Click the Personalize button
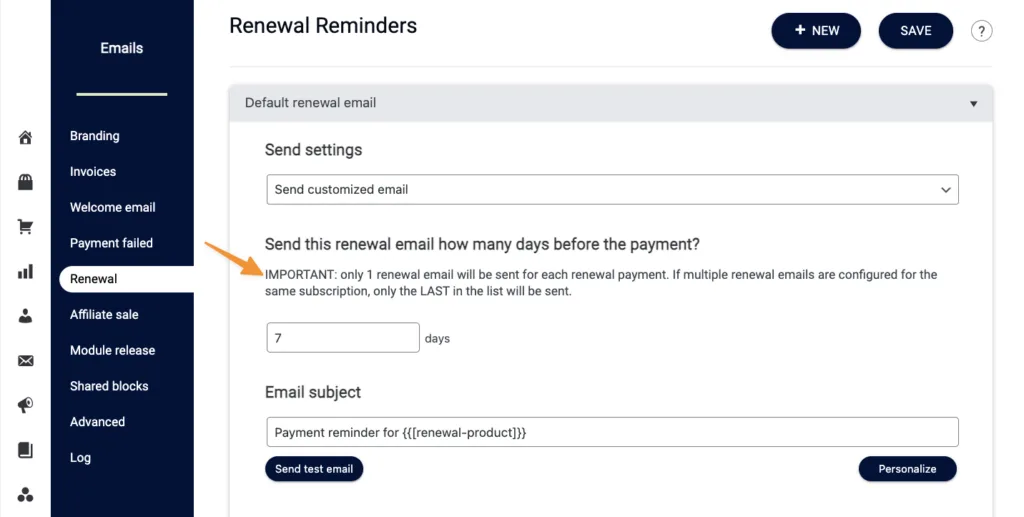Image resolution: width=1024 pixels, height=517 pixels. point(907,469)
